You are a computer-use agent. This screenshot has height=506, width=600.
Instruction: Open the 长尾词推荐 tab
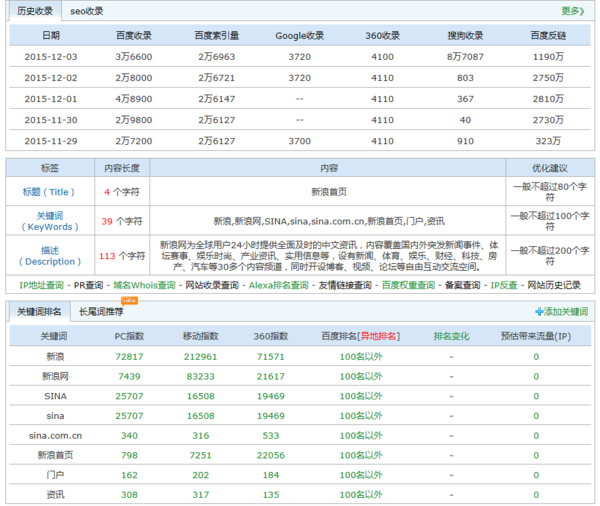(x=101, y=312)
